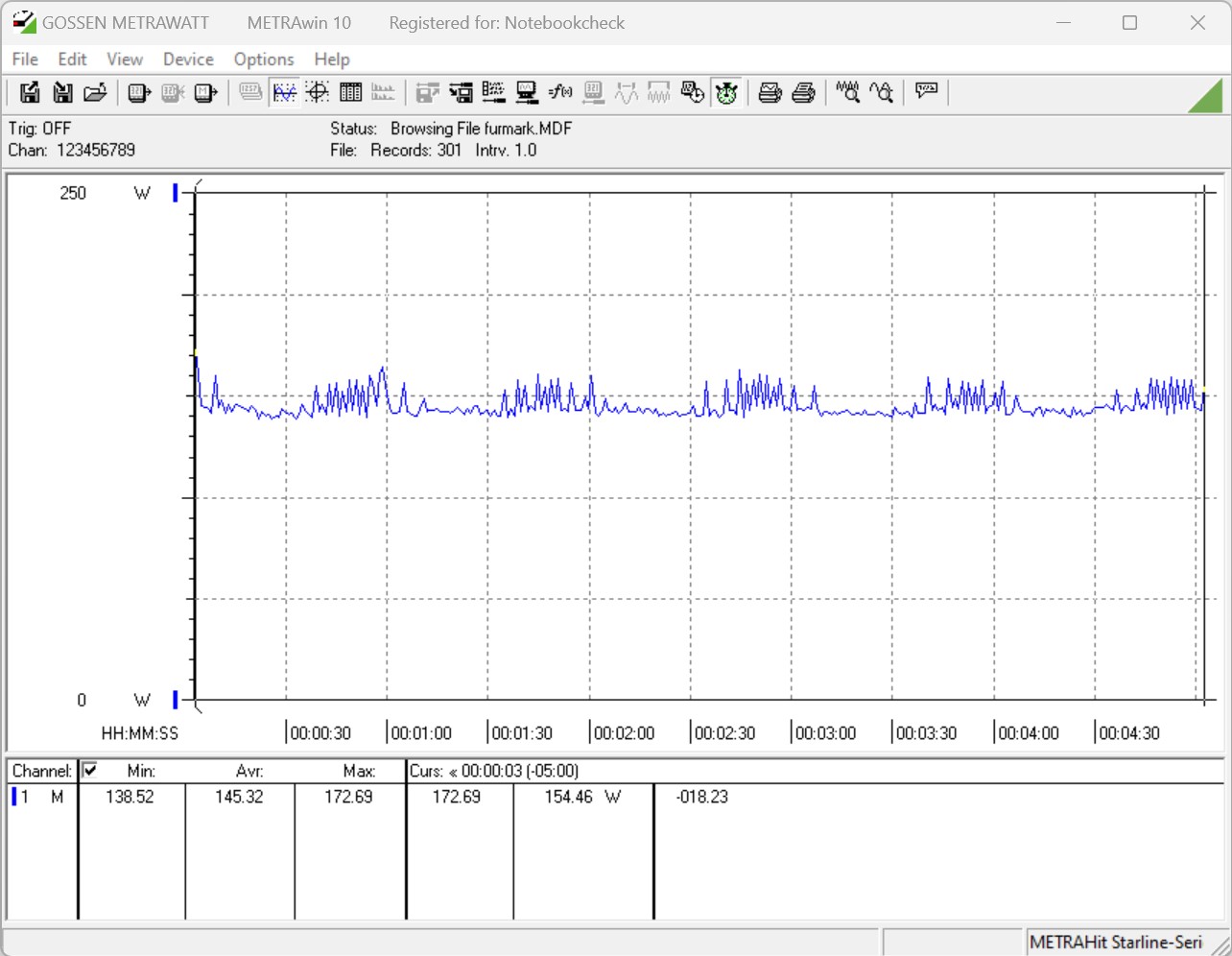The width and height of the screenshot is (1232, 956).
Task: Click the cursor reading 154.46 W
Action: 582,797
